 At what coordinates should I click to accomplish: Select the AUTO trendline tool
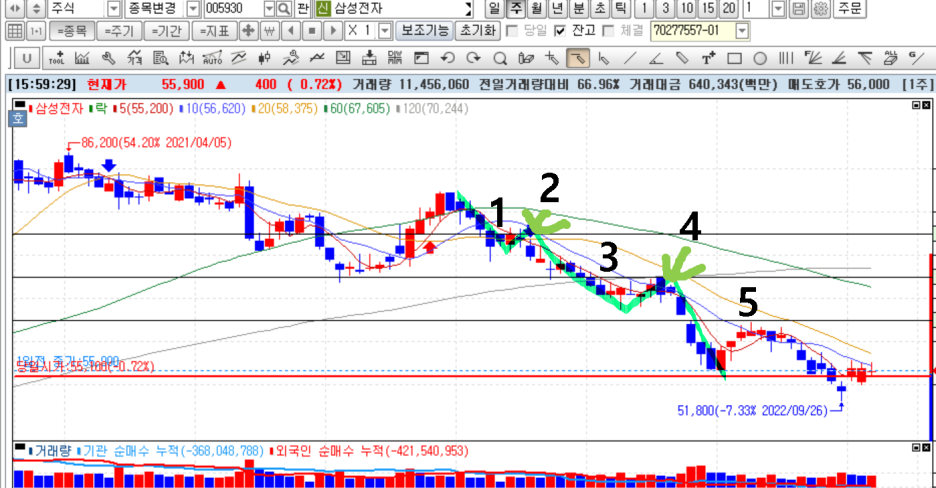click(x=213, y=58)
